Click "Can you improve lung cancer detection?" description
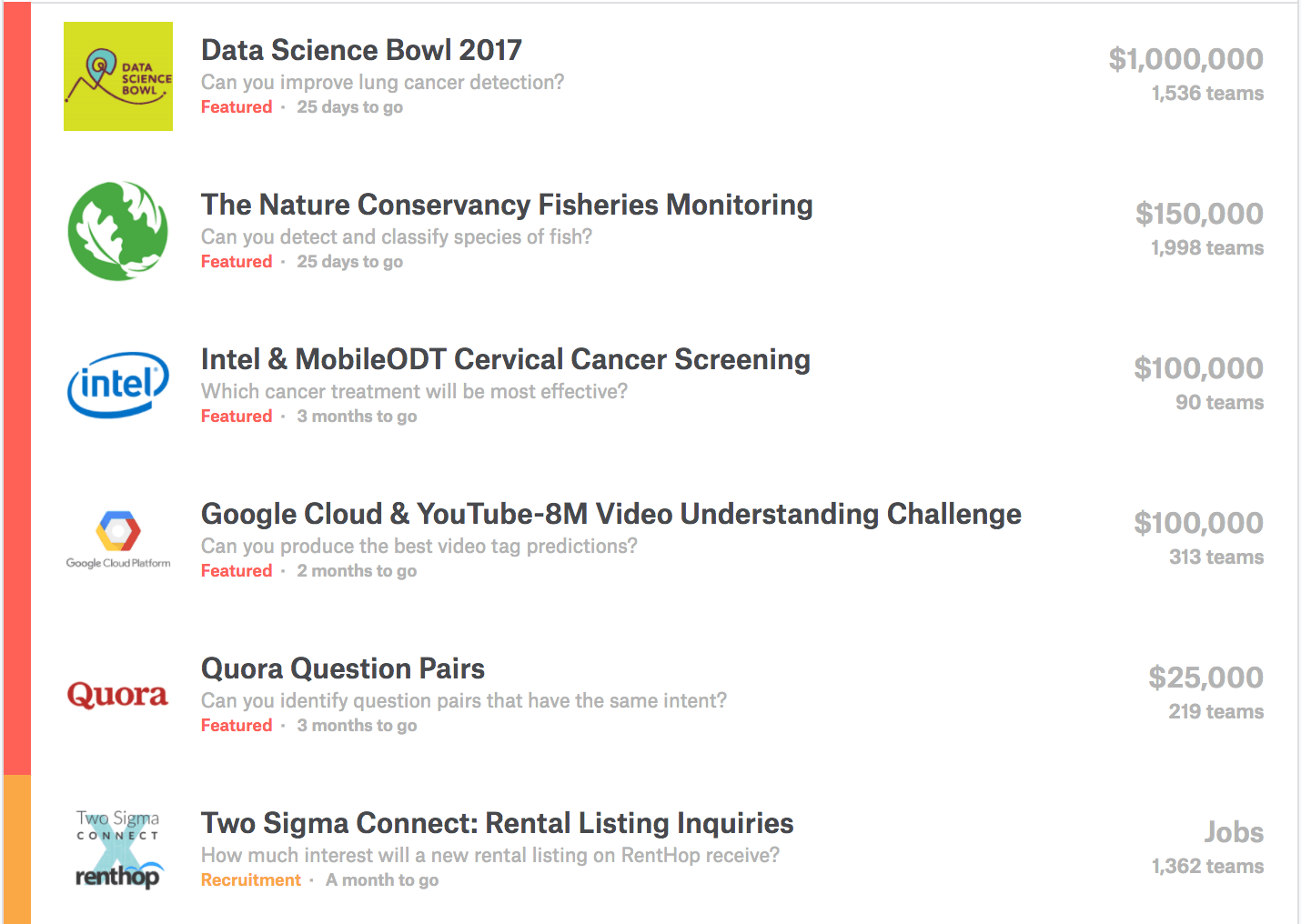The height and width of the screenshot is (924, 1301). 382,82
